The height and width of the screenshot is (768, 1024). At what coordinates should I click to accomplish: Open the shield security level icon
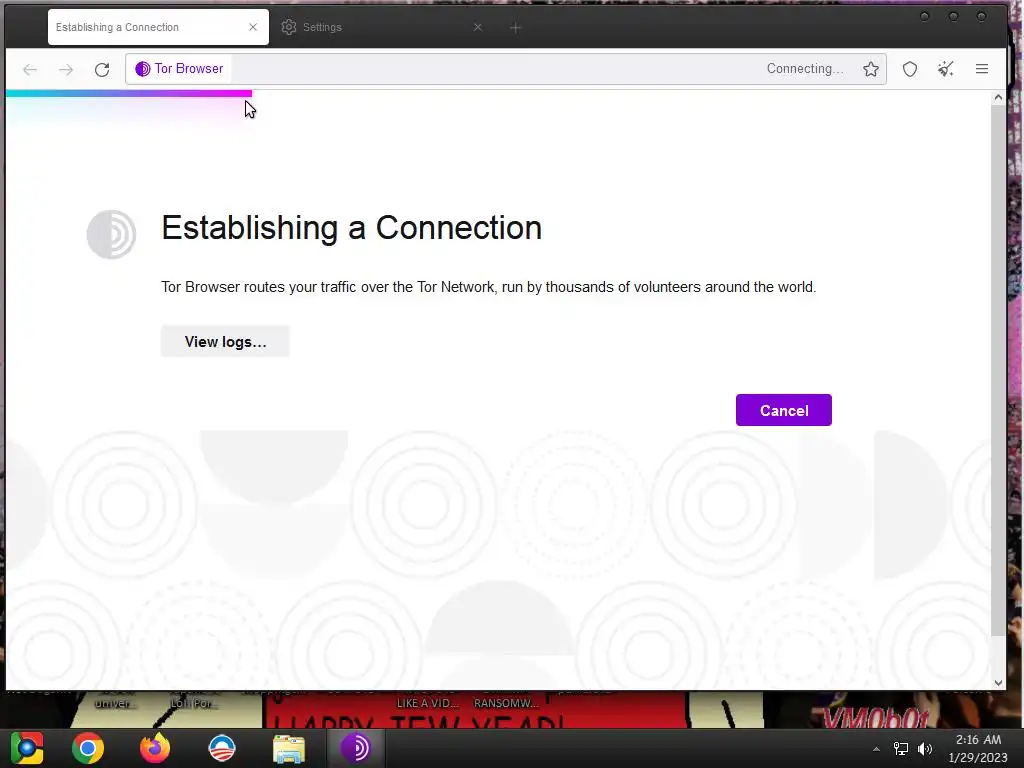910,69
